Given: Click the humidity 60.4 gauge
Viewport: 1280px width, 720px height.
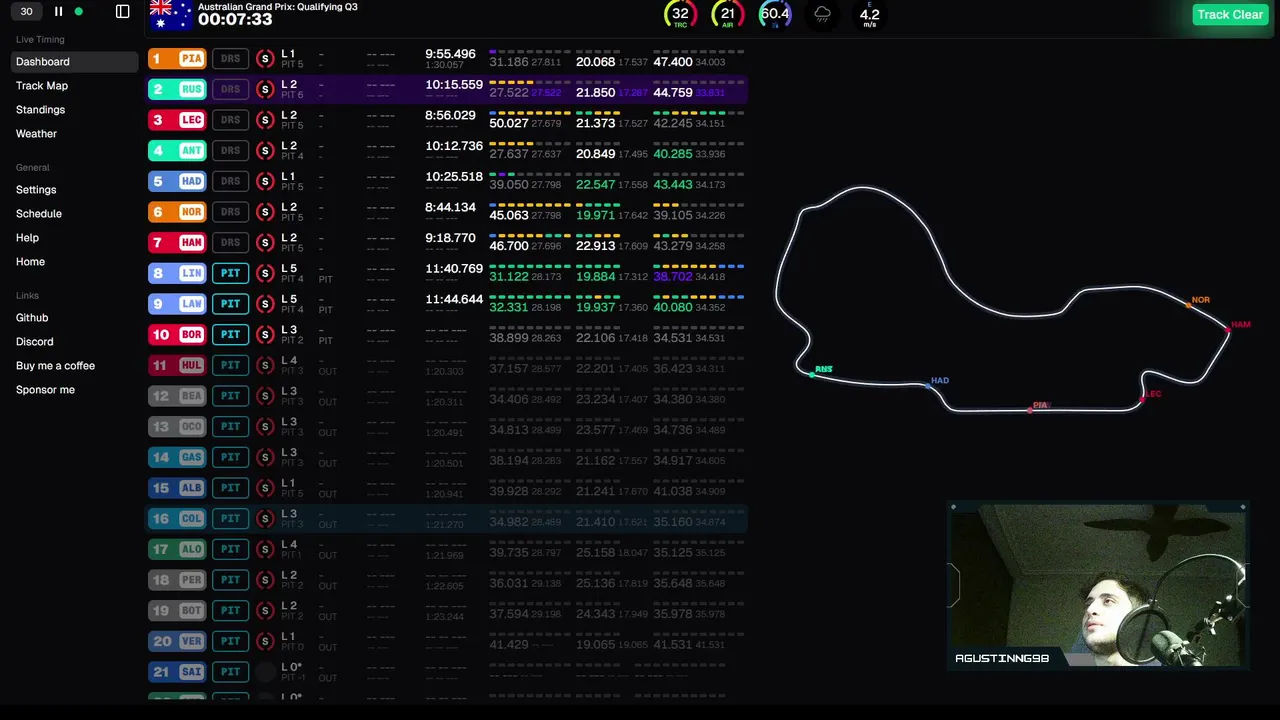Looking at the screenshot, I should tap(775, 14).
